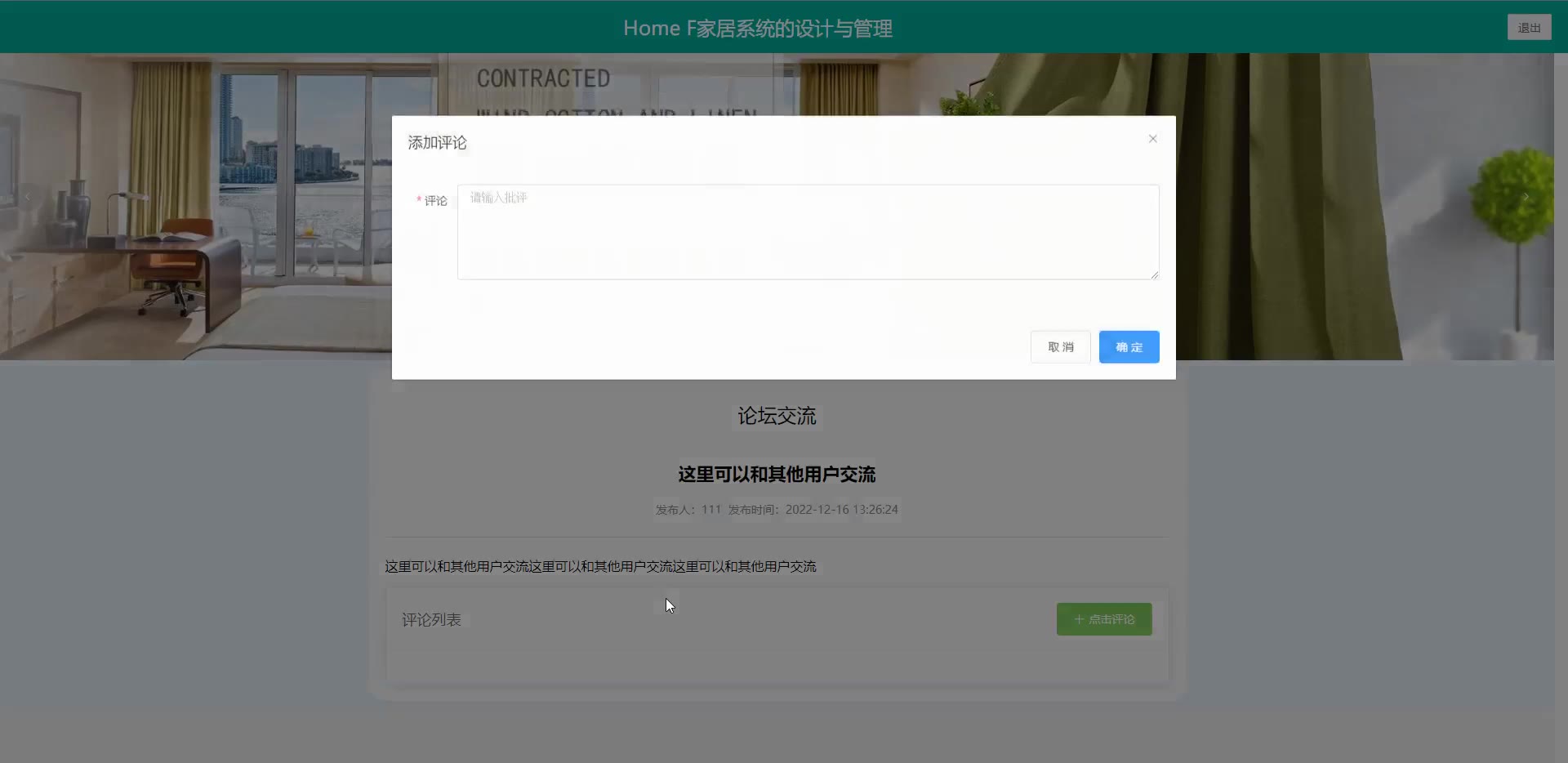Cancel the comment with the 取消 button
The height and width of the screenshot is (763, 1568).
1060,347
